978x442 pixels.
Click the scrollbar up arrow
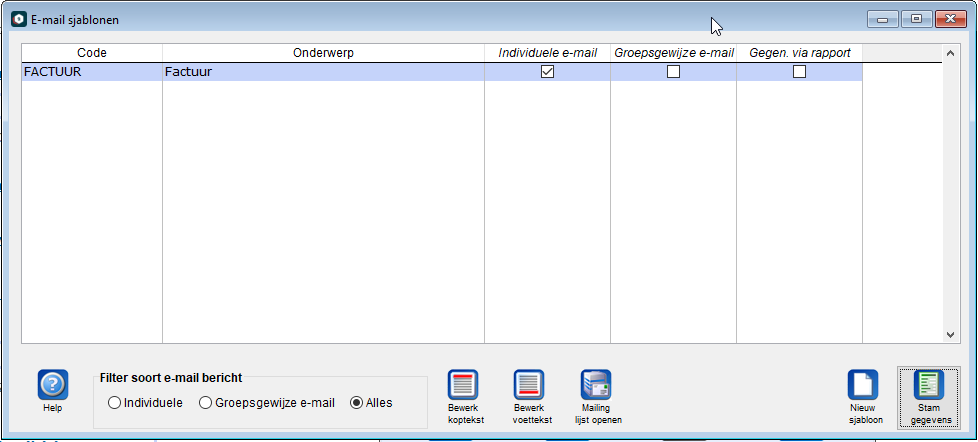point(950,54)
